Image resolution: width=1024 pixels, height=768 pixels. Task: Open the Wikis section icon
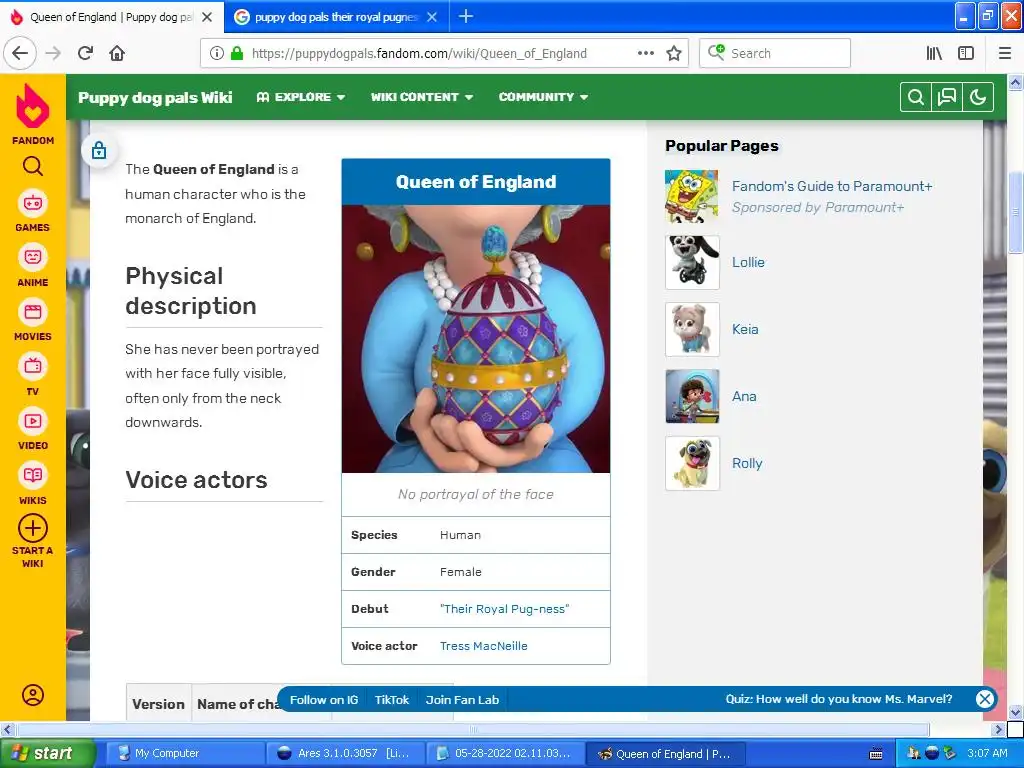[33, 475]
